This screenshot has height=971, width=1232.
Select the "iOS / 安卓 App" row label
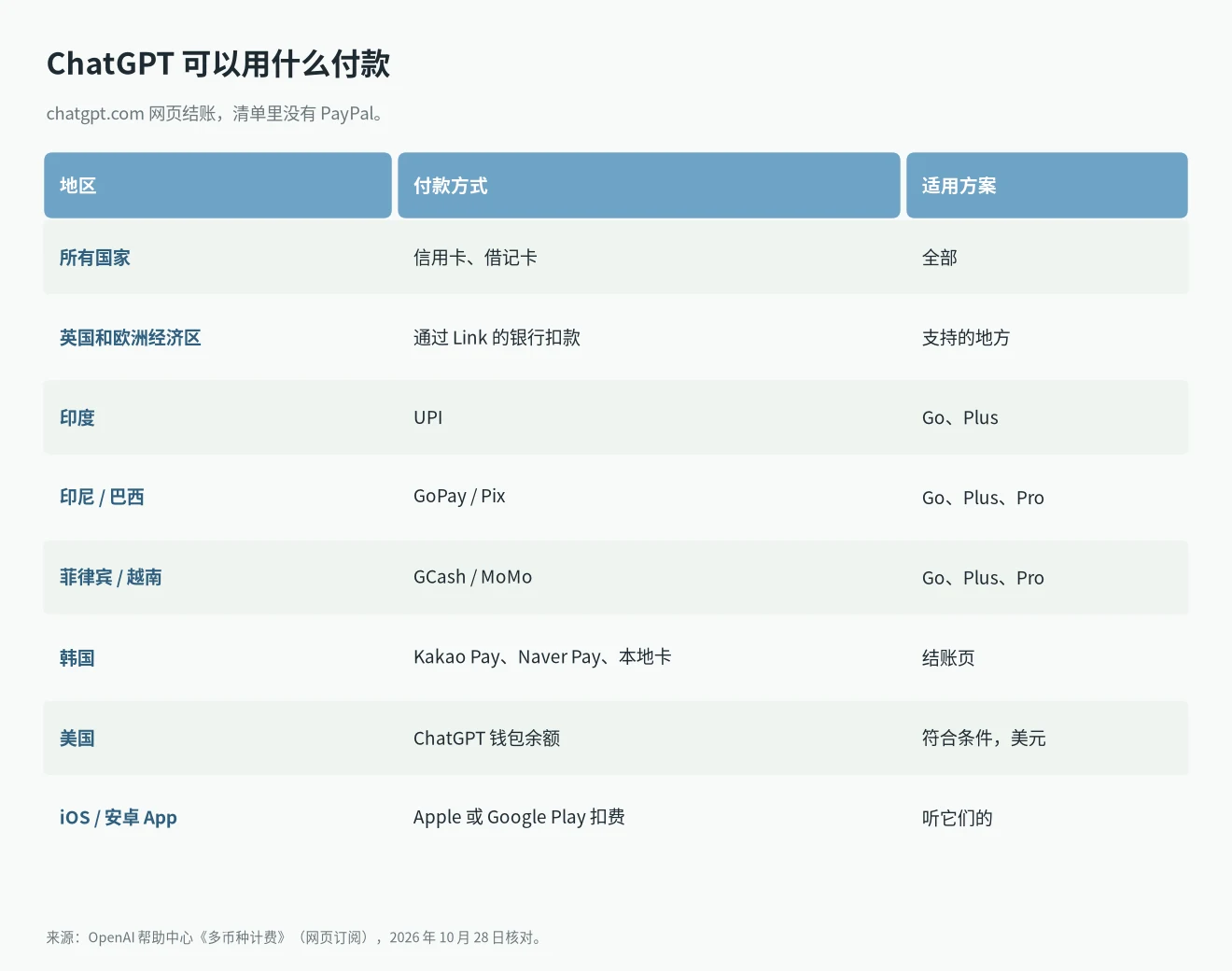(119, 818)
